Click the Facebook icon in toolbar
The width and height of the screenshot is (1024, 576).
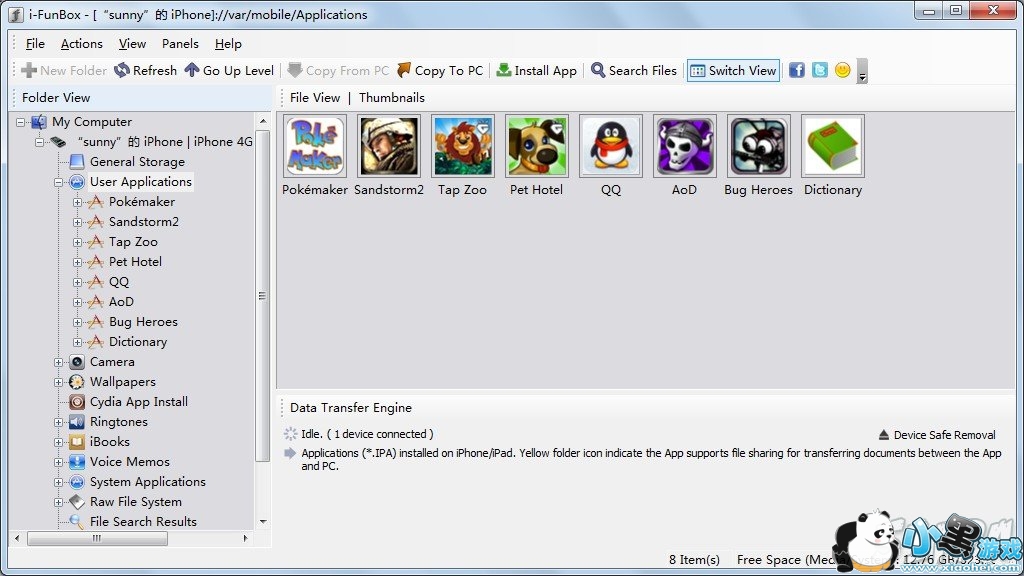pyautogui.click(x=797, y=70)
